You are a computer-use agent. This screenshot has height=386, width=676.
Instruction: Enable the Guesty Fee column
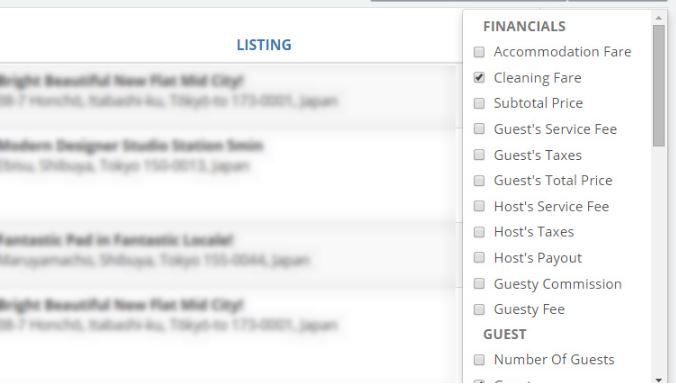[479, 309]
